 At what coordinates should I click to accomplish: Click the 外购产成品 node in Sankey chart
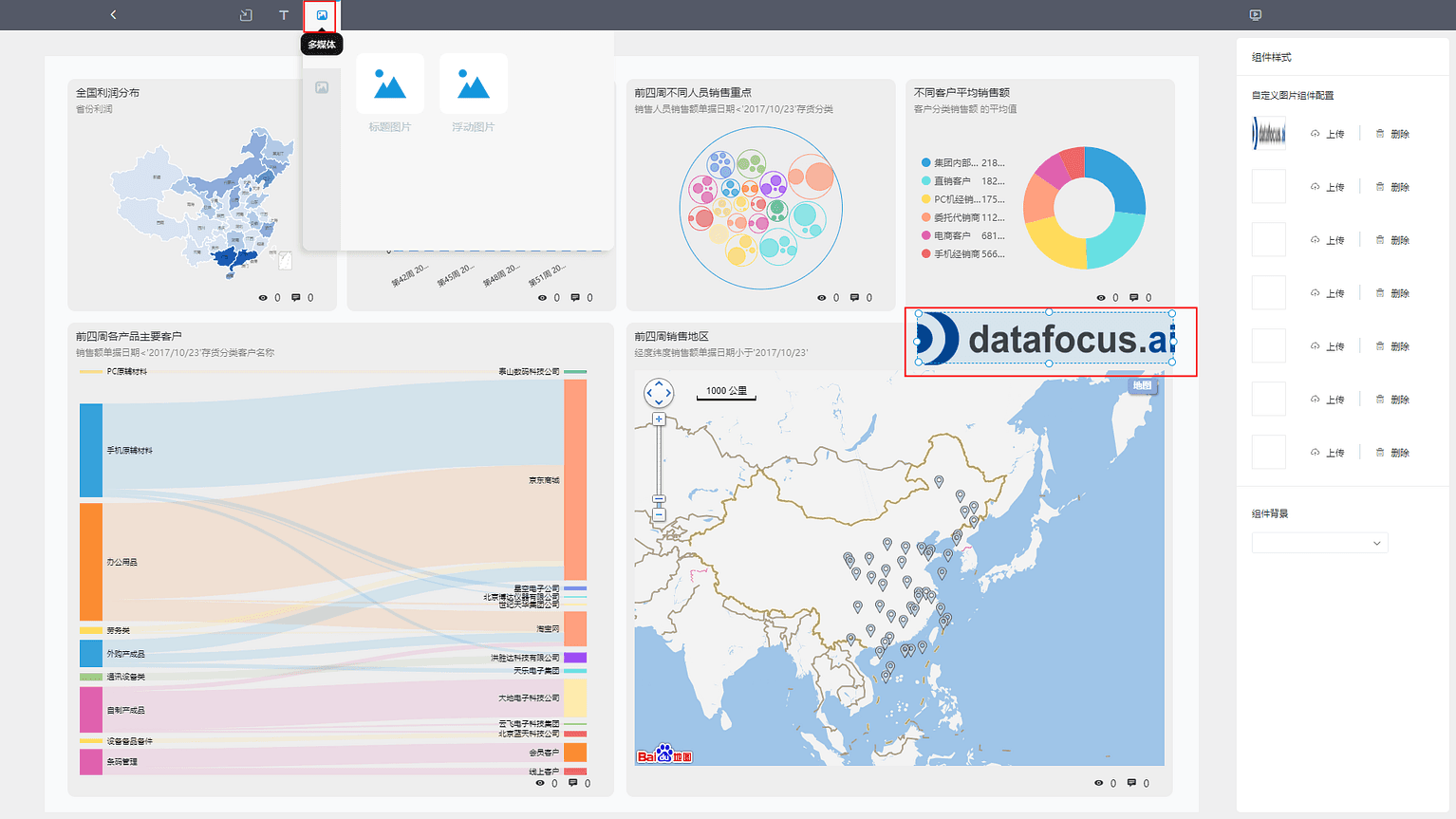91,654
